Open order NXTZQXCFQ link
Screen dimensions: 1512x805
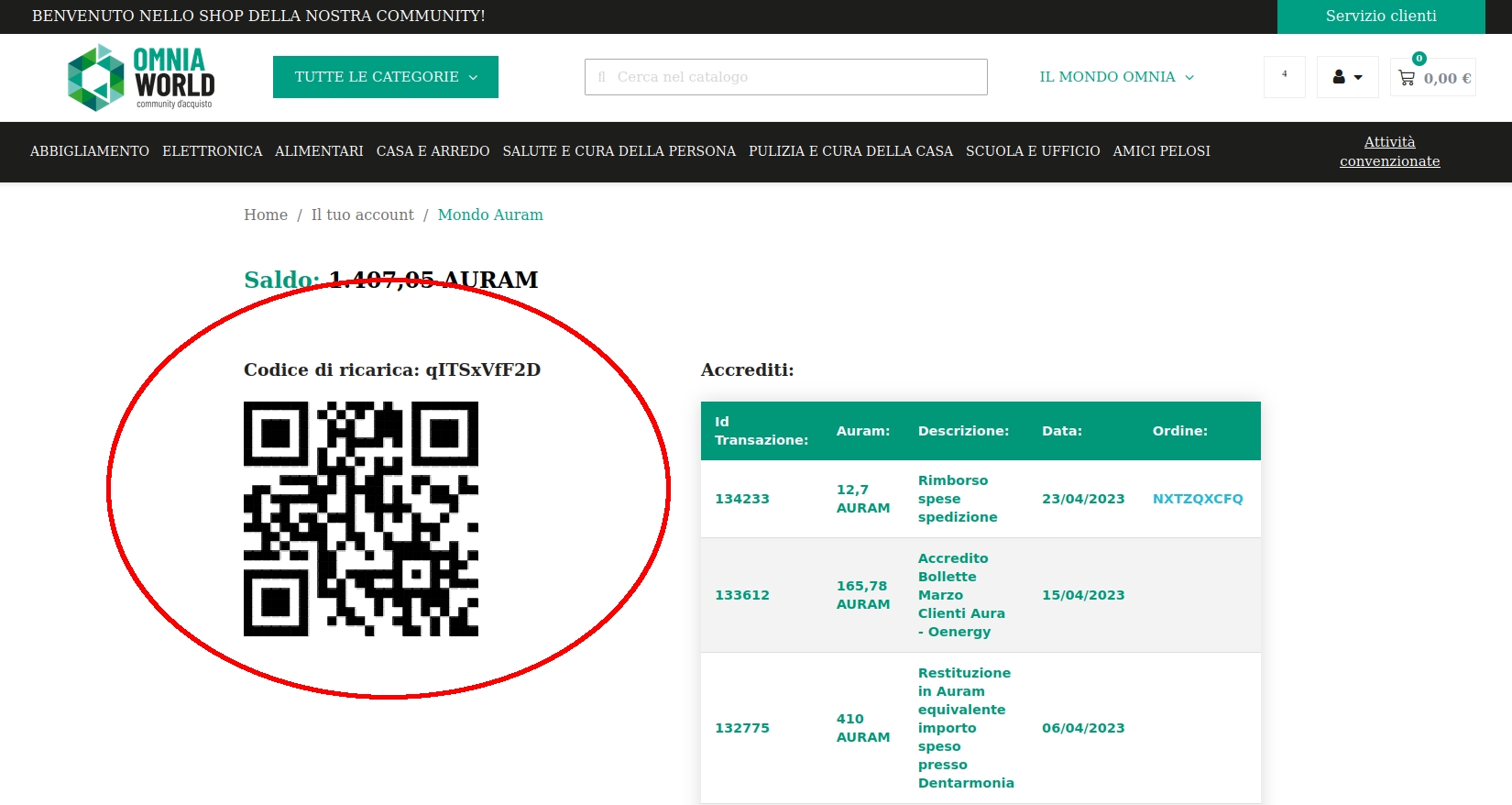click(1198, 499)
